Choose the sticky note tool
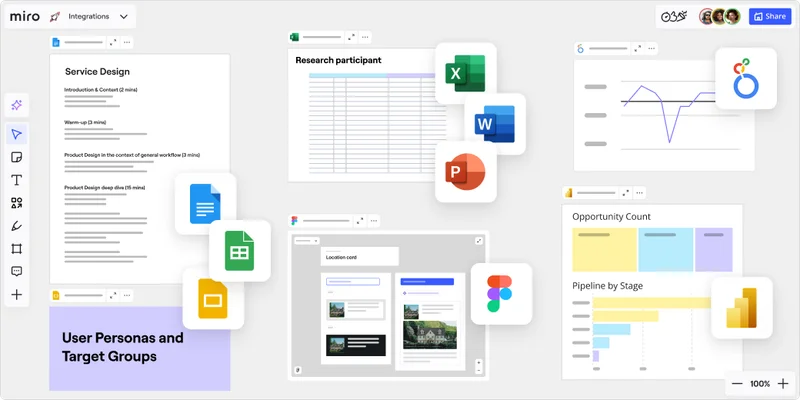Image resolution: width=800 pixels, height=400 pixels. 17,157
